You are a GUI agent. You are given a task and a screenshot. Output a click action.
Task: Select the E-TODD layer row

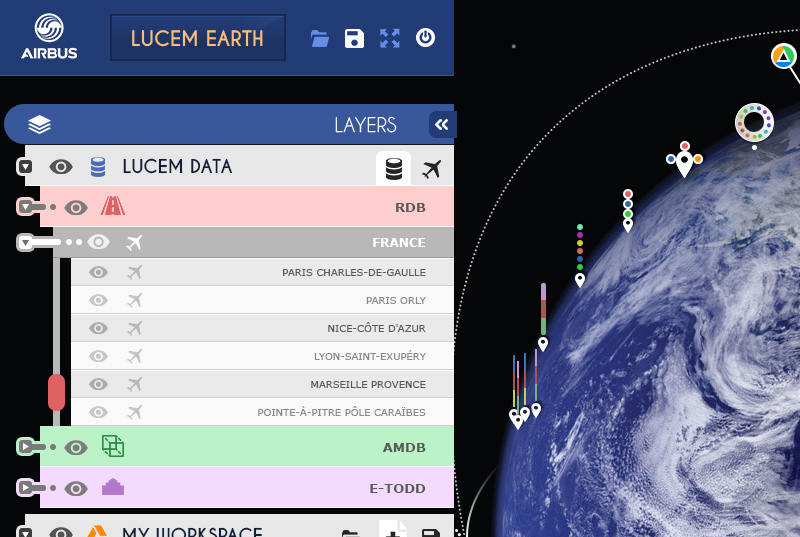point(247,488)
